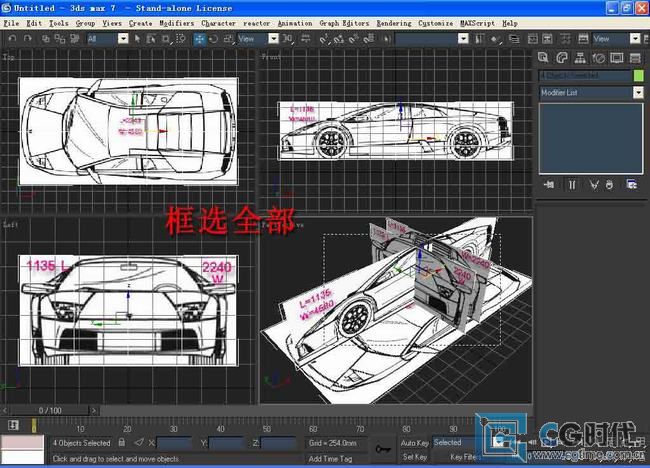This screenshot has height=468, width=650.
Task: Expand the Modifier List dropdown
Action: point(638,93)
